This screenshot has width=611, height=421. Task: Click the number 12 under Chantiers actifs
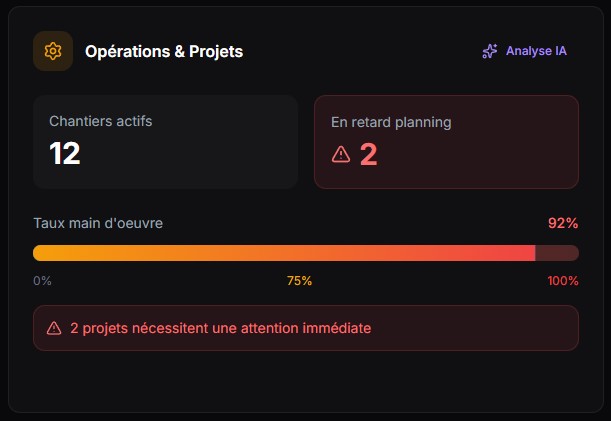pyautogui.click(x=65, y=153)
